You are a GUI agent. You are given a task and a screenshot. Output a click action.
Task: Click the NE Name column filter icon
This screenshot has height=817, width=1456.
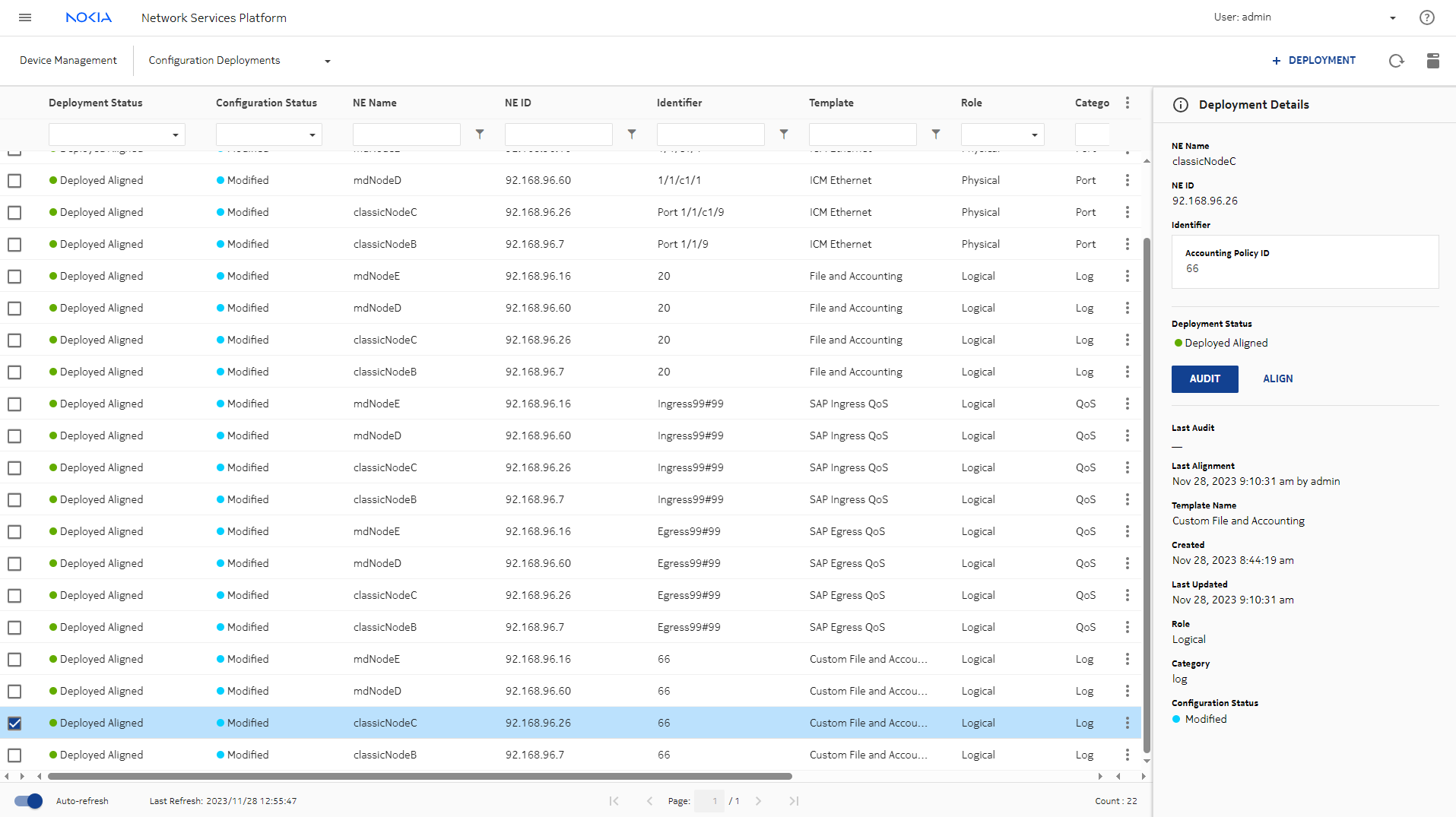pyautogui.click(x=480, y=135)
